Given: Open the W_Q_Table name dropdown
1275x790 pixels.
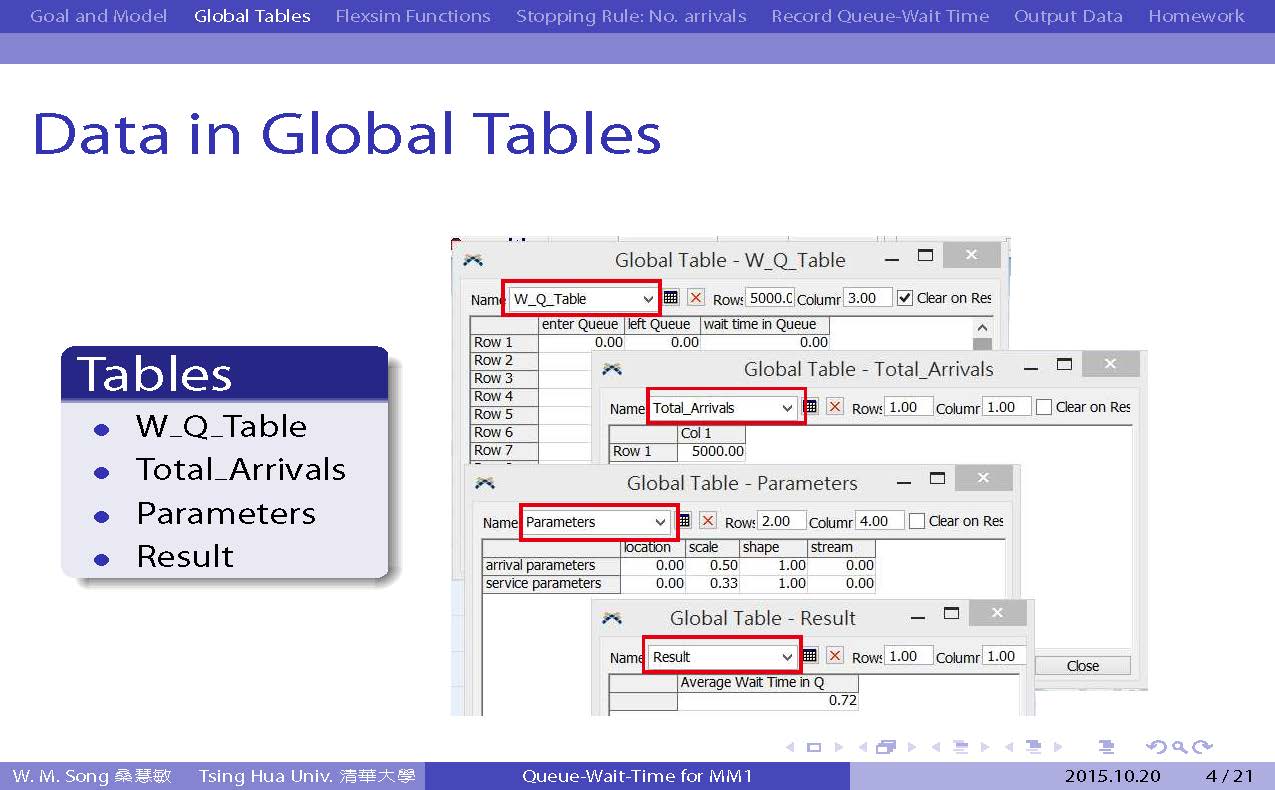Looking at the screenshot, I should pos(648,299).
